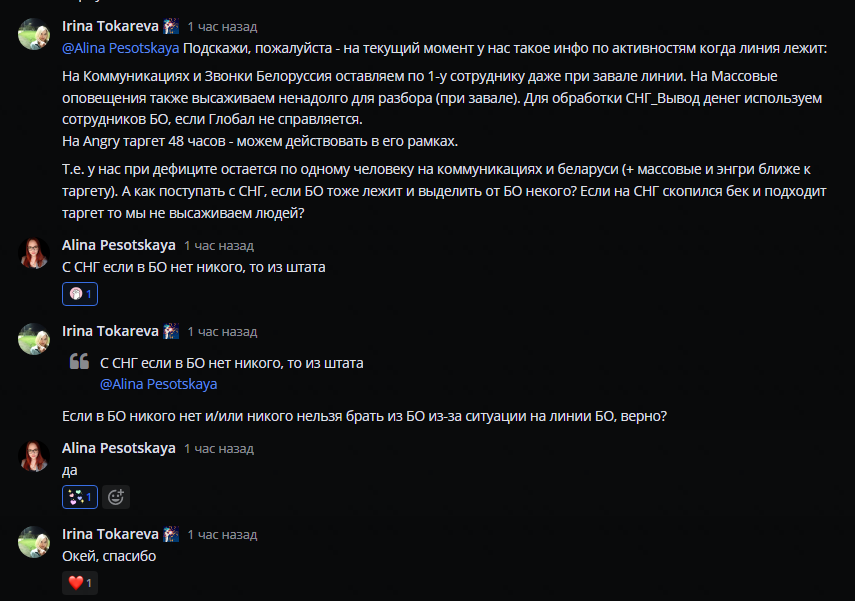Toggle the heart reaction on Окей, спасибо
Viewport: 855px width, 601px height.
[x=80, y=583]
